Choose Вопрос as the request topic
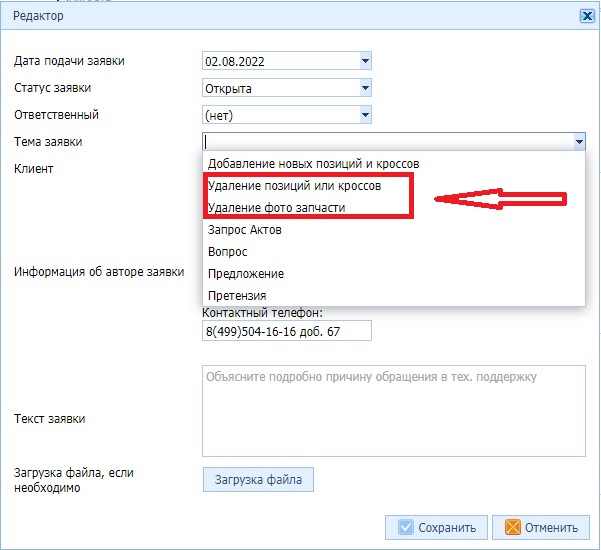601x550 pixels. 228,252
